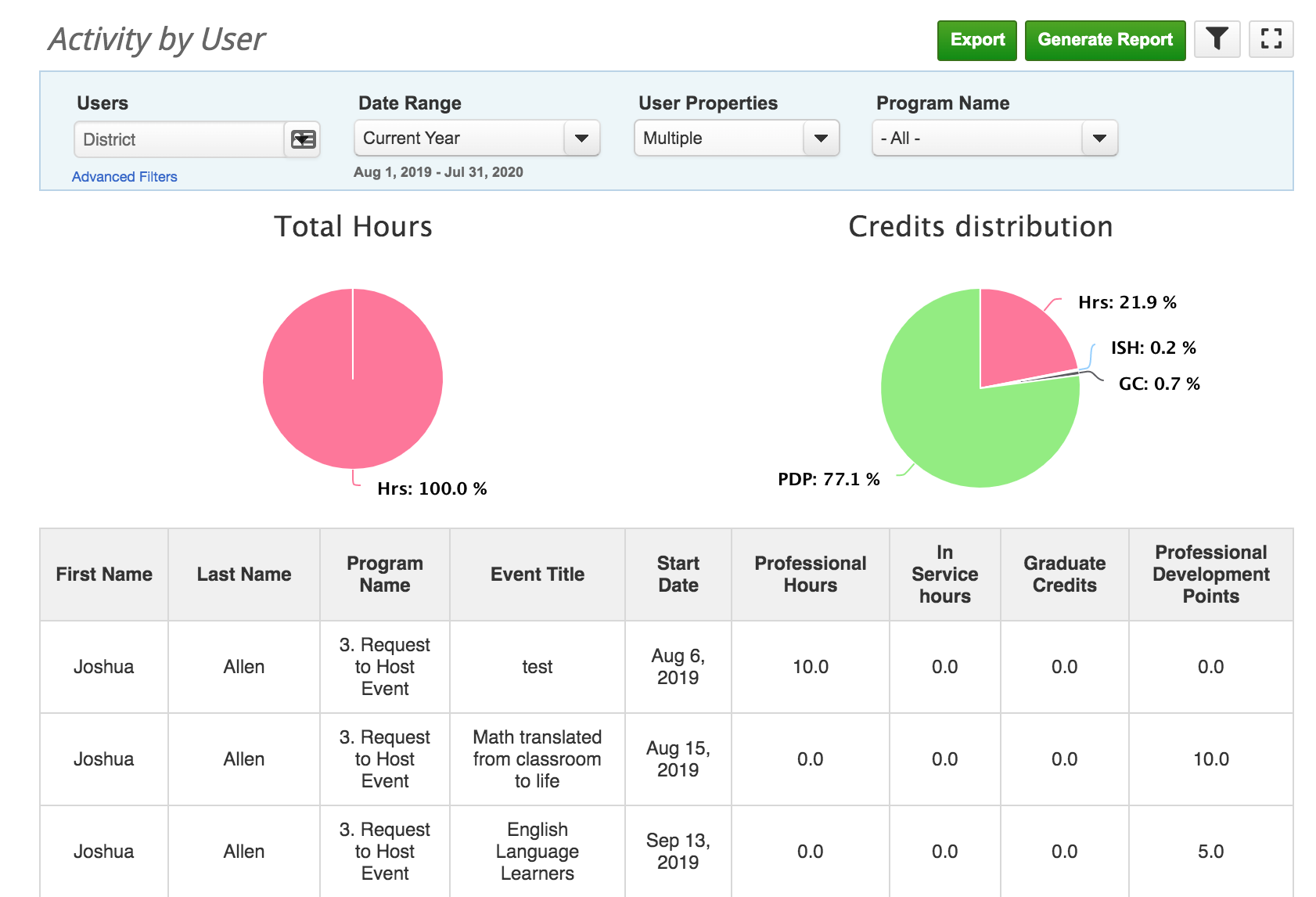Viewport: 1316px width, 897px height.
Task: Sort by Start Date column header
Action: click(678, 575)
